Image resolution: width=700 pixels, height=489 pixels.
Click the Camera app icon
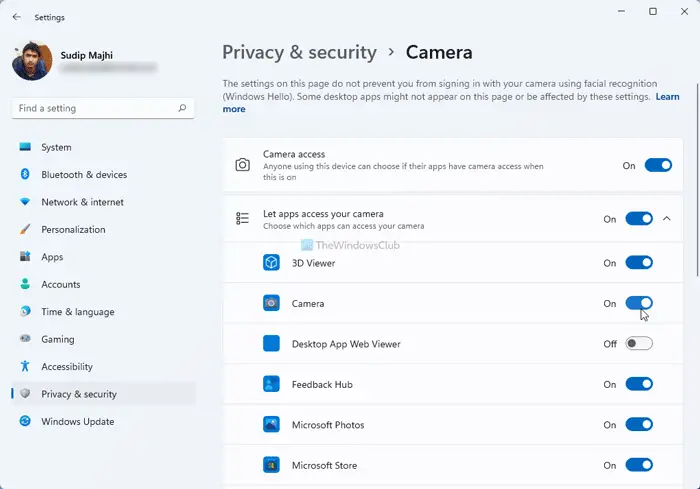(x=271, y=303)
